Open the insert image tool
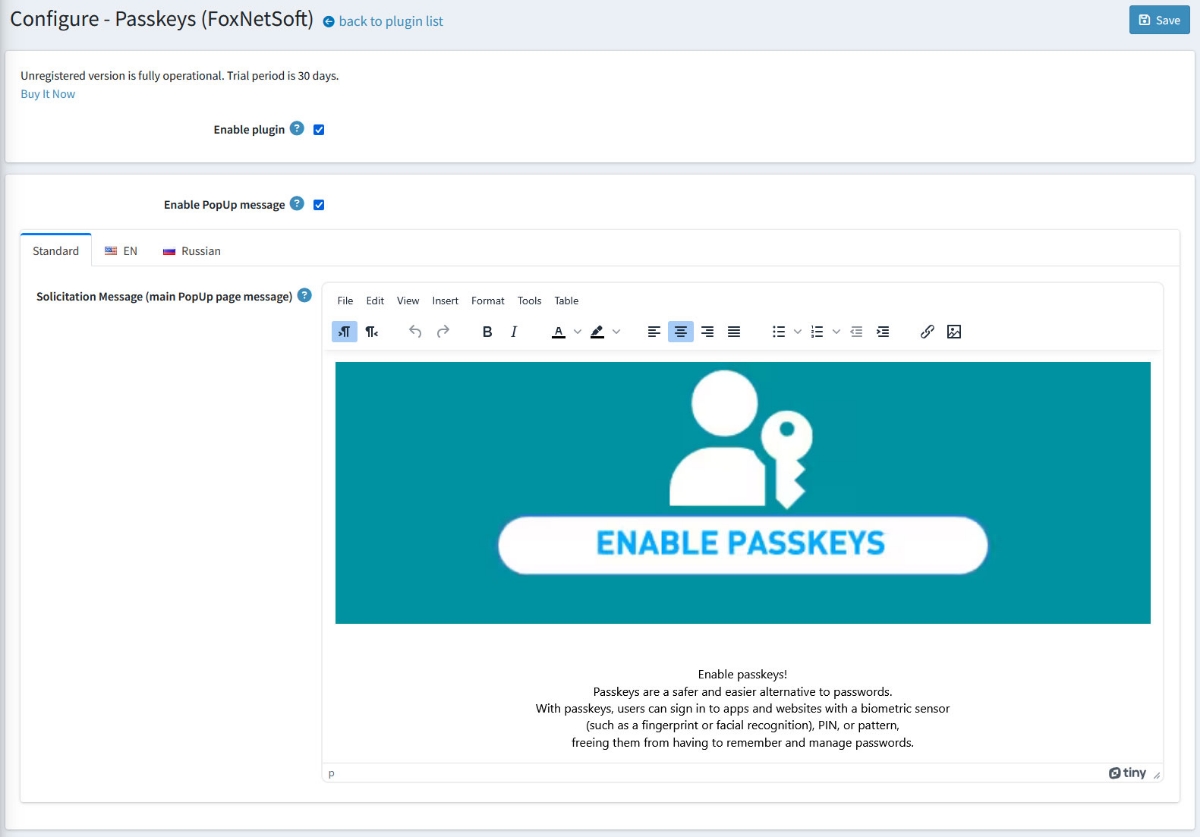The image size is (1200, 837). click(x=954, y=332)
